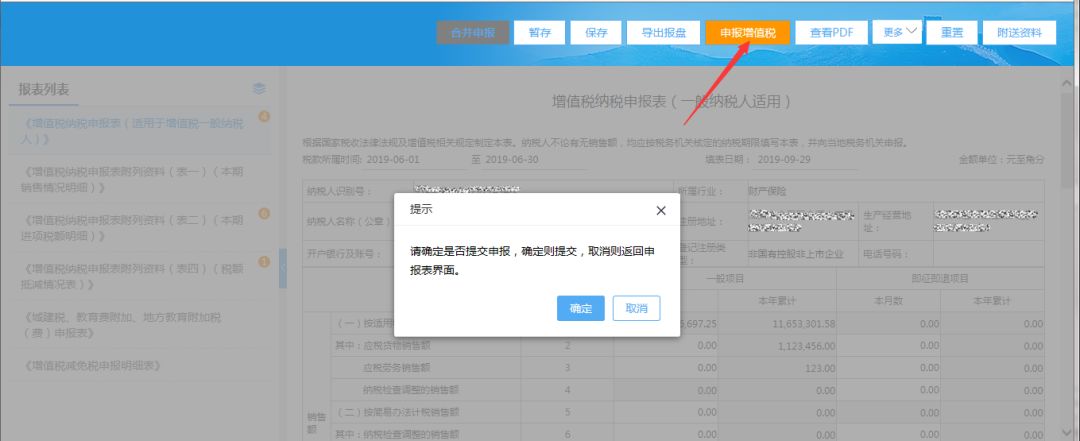This screenshot has width=1080, height=441.
Task: Click the orange badge on 附列资料(表四)
Action: [264, 262]
